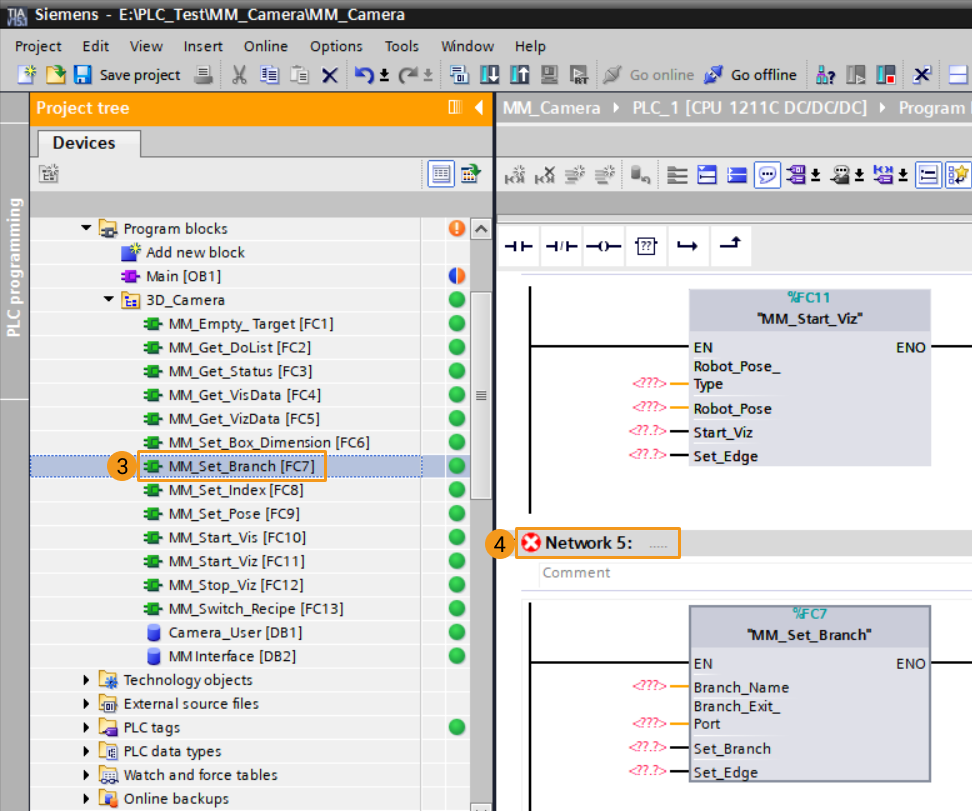Click the Delete X toolbar icon

tap(329, 75)
